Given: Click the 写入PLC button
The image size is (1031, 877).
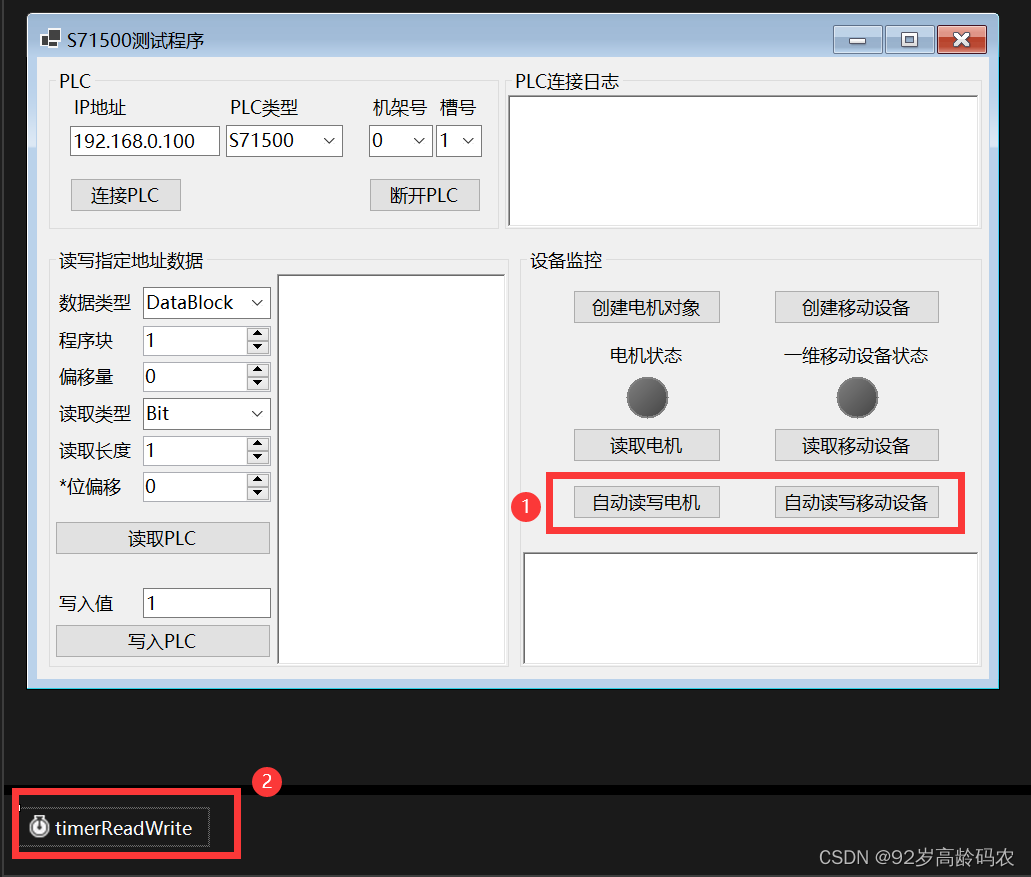Looking at the screenshot, I should click(162, 641).
